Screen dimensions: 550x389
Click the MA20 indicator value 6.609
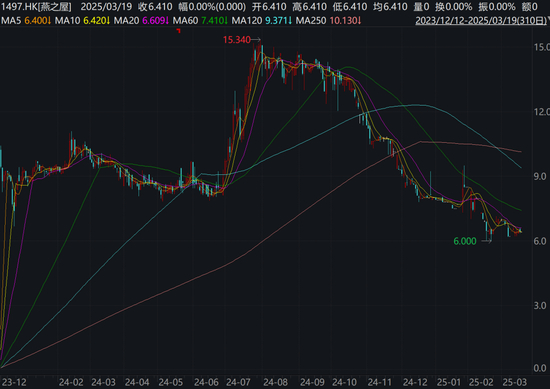[x=155, y=21]
